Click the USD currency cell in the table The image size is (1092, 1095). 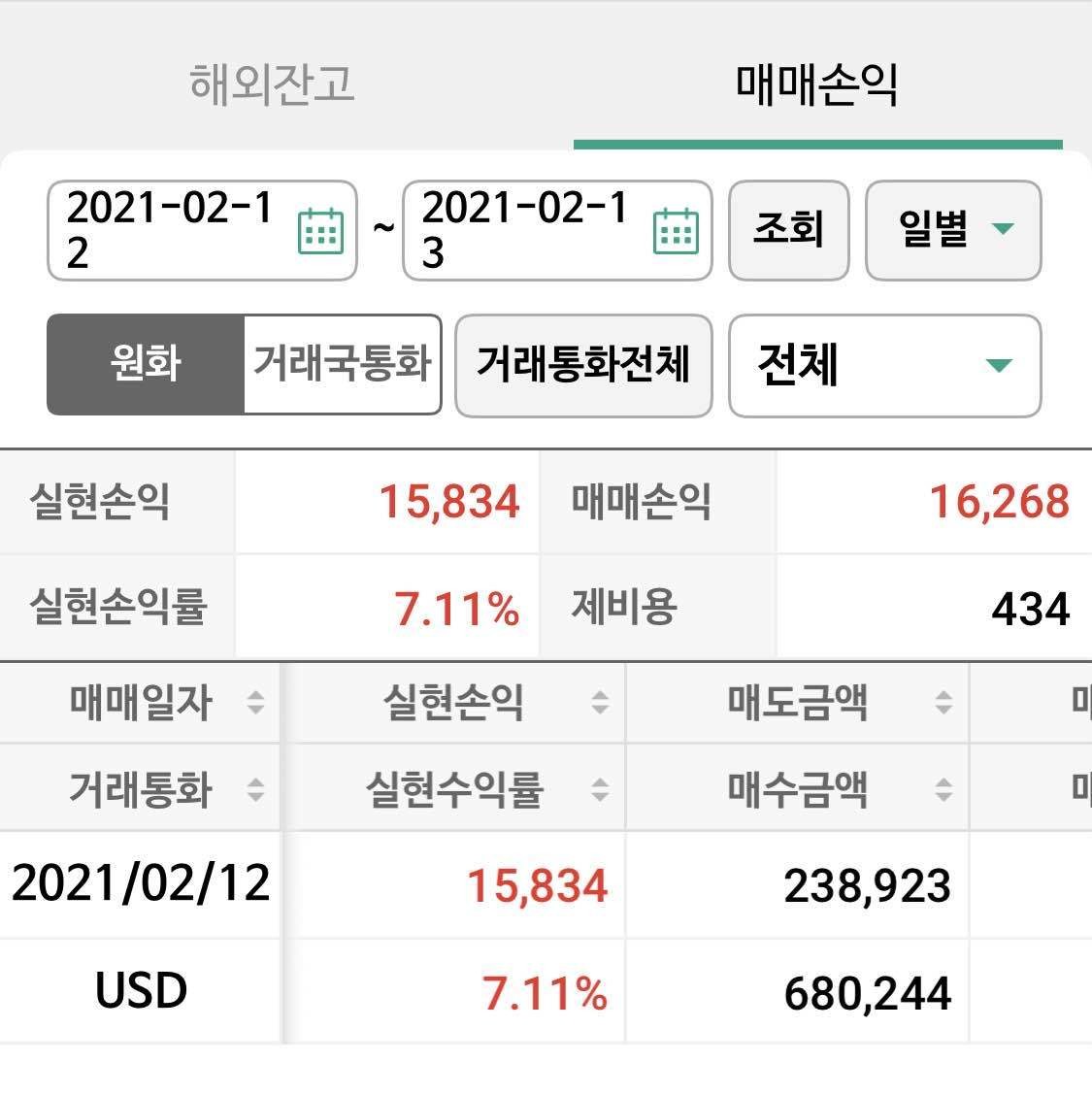tap(139, 990)
